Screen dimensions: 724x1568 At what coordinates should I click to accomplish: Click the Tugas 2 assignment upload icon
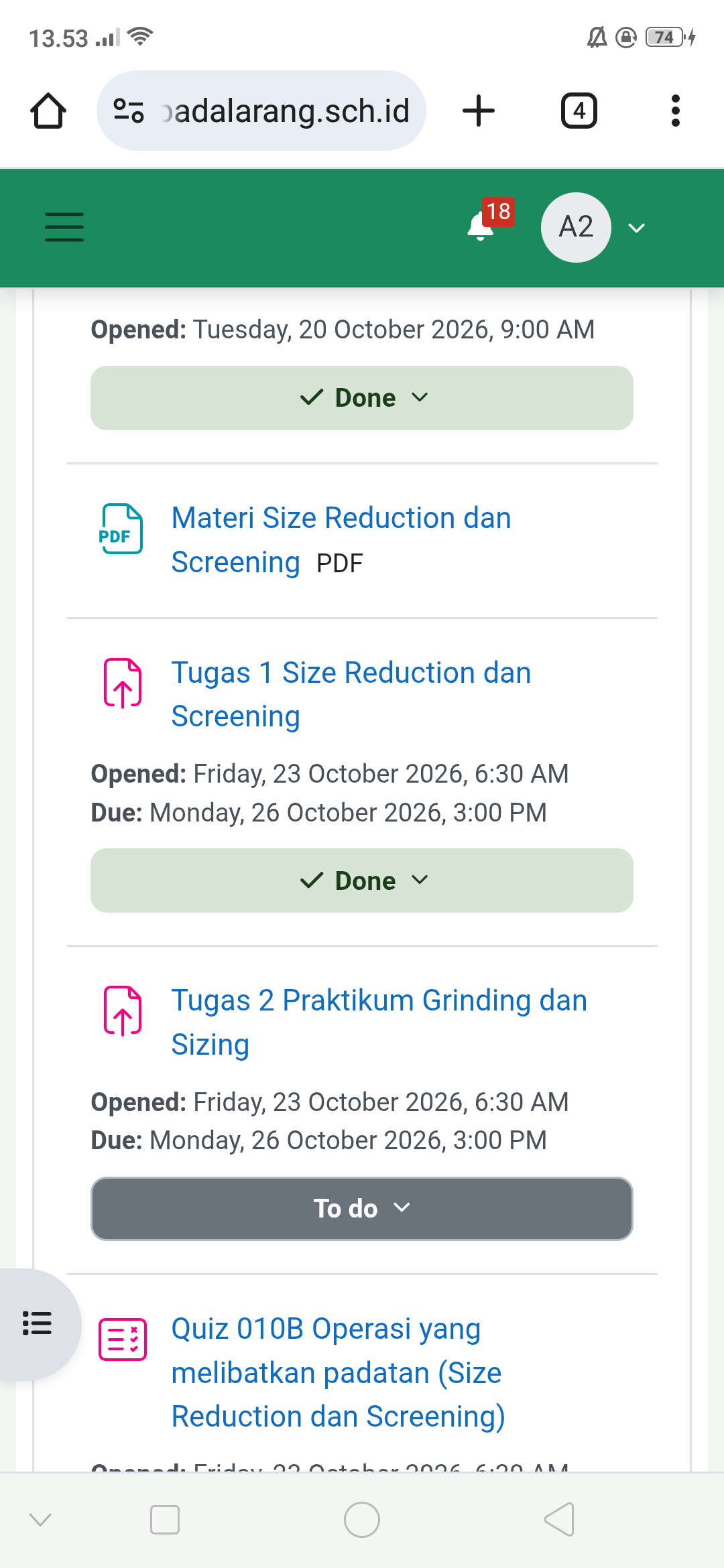click(x=123, y=1010)
